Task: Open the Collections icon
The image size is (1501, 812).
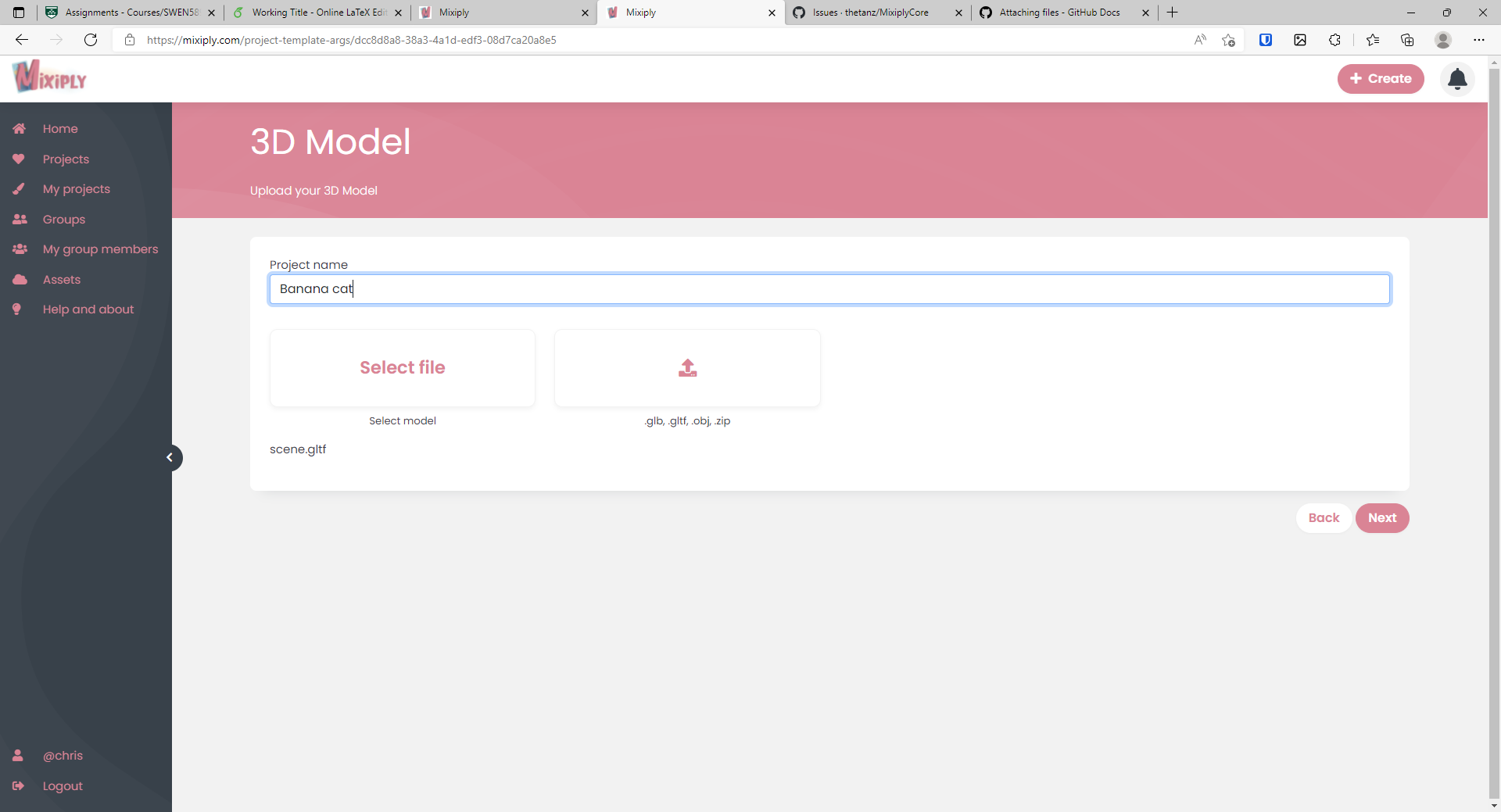Action: [1407, 40]
